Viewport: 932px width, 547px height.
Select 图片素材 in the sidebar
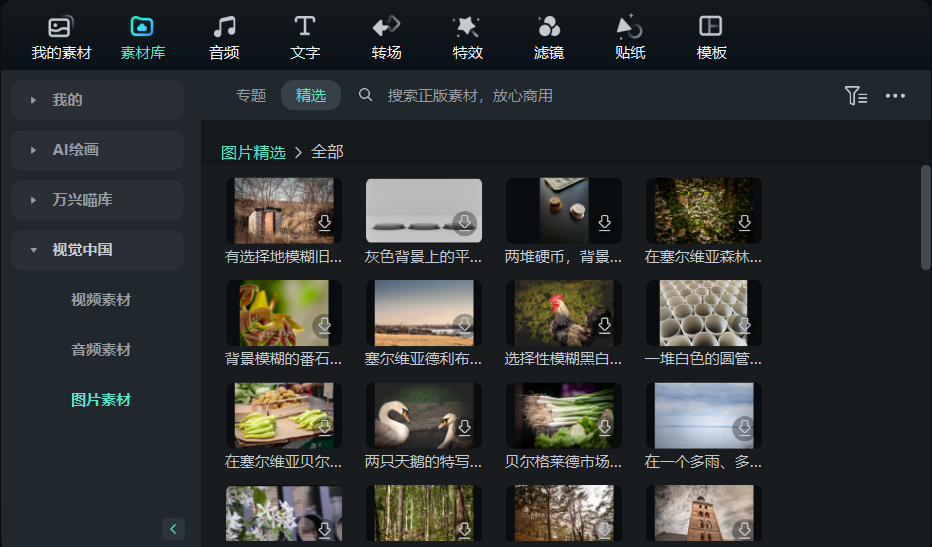tap(100, 400)
